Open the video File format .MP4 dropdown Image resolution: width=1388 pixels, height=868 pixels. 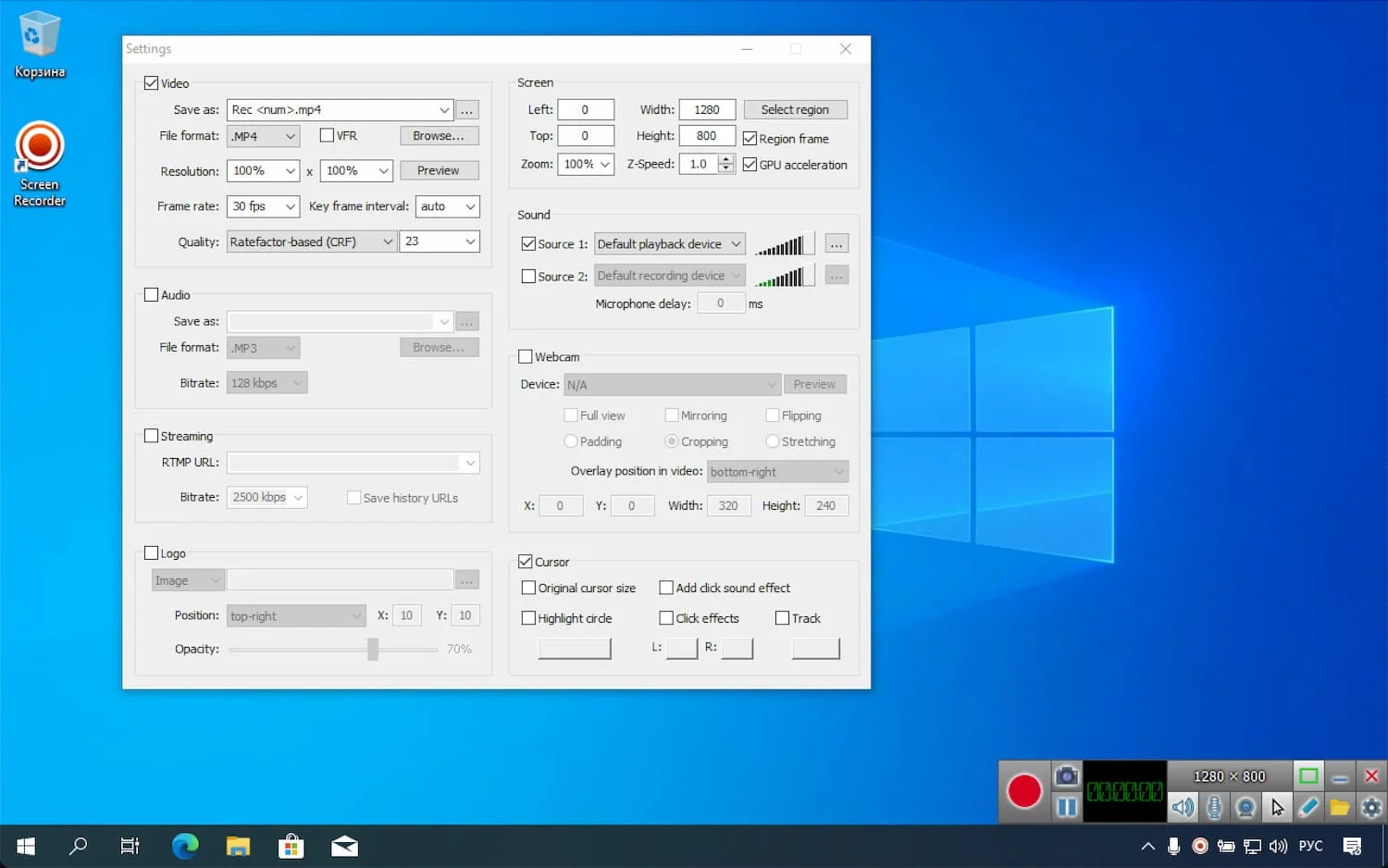(x=264, y=136)
